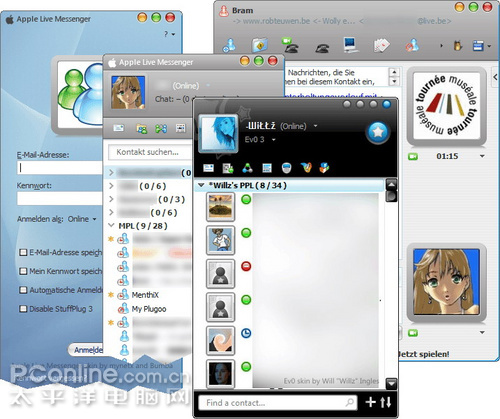Expand the group showing (0/3)

111,199
